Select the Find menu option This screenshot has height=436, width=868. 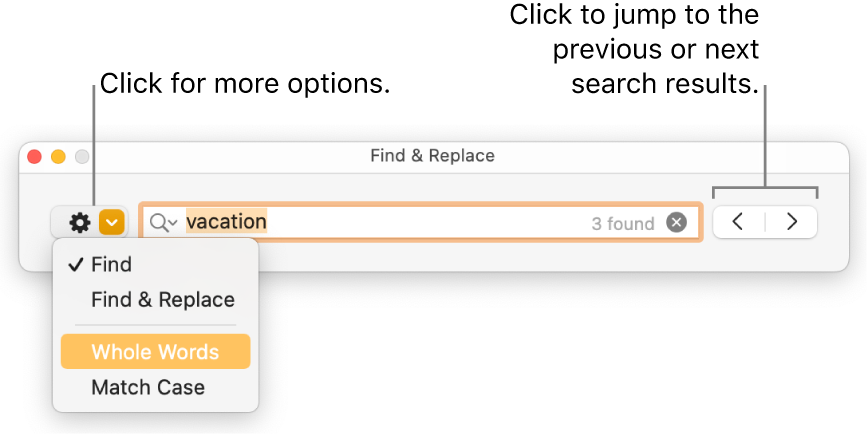pyautogui.click(x=111, y=265)
